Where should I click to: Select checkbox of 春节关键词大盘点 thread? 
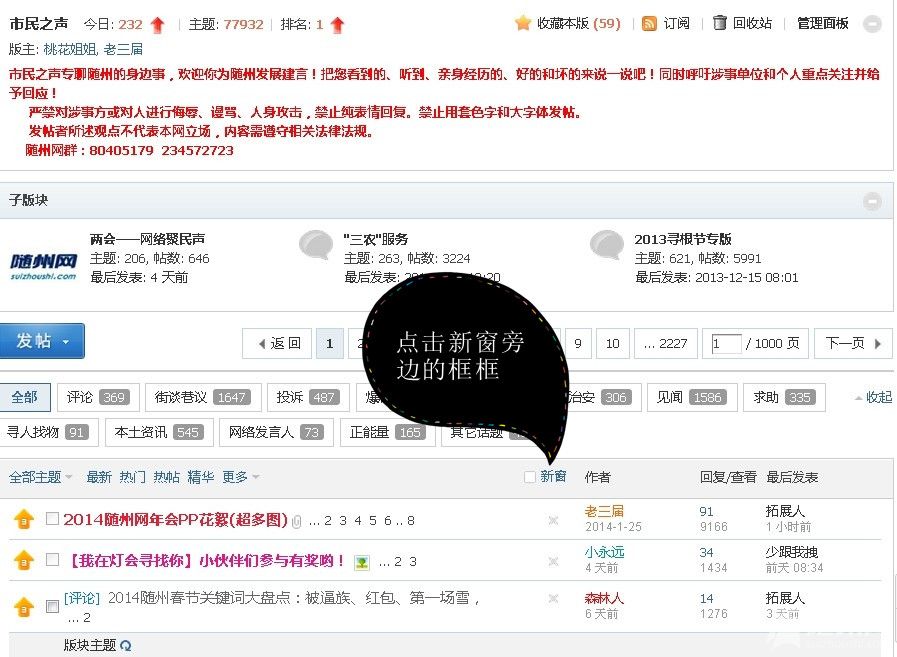[x=52, y=606]
